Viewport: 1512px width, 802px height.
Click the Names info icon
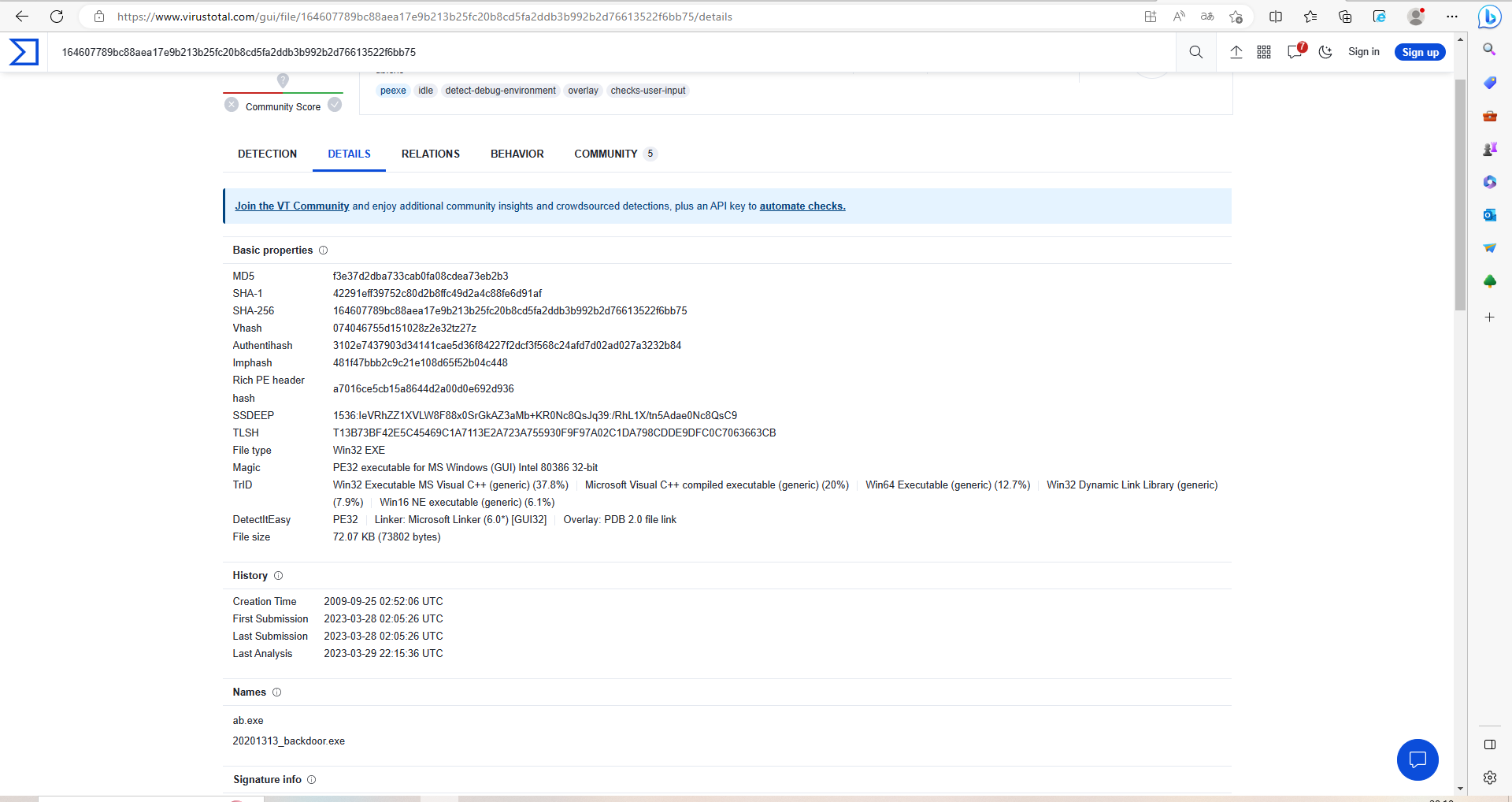click(276, 692)
